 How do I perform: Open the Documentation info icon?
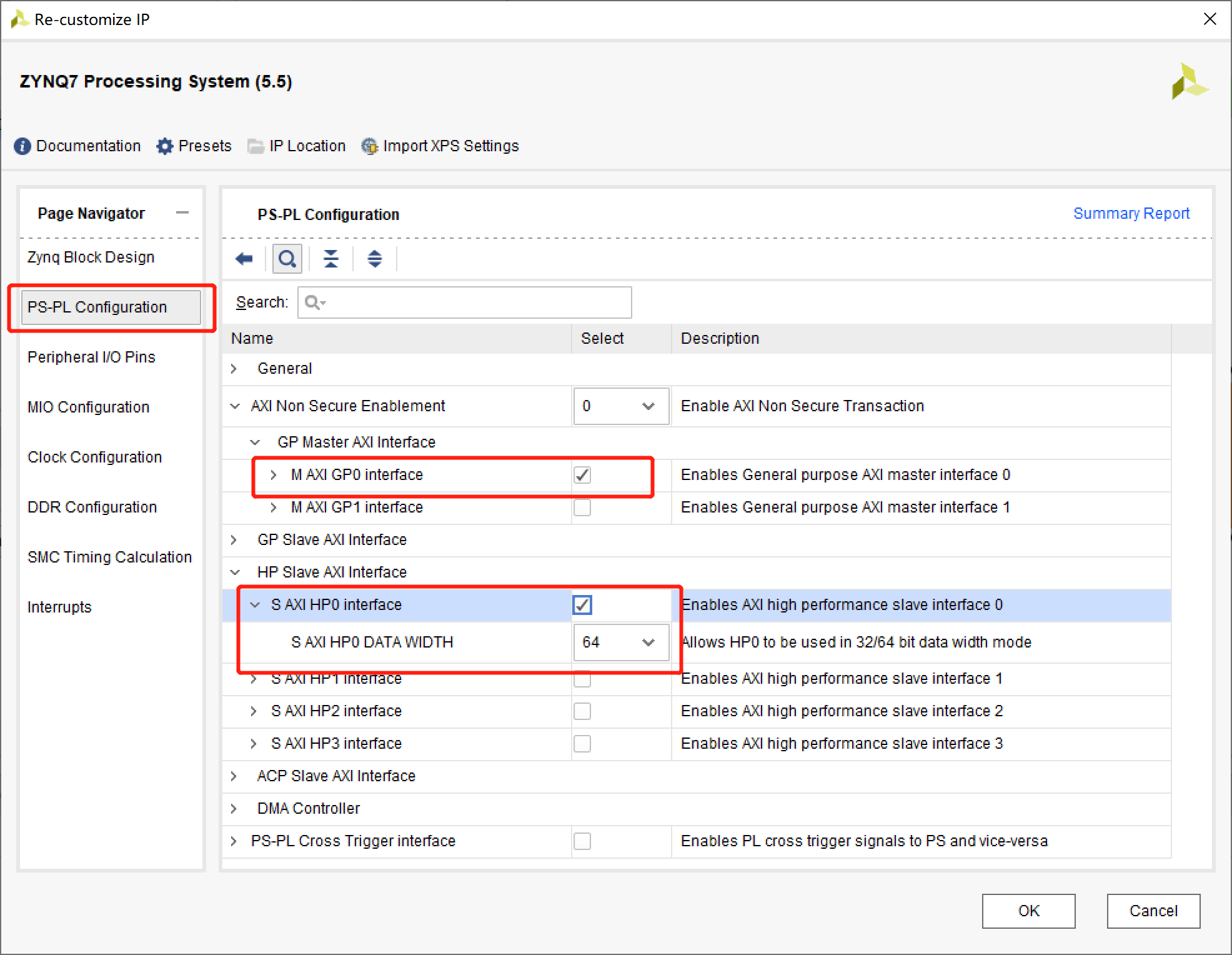coord(22,146)
